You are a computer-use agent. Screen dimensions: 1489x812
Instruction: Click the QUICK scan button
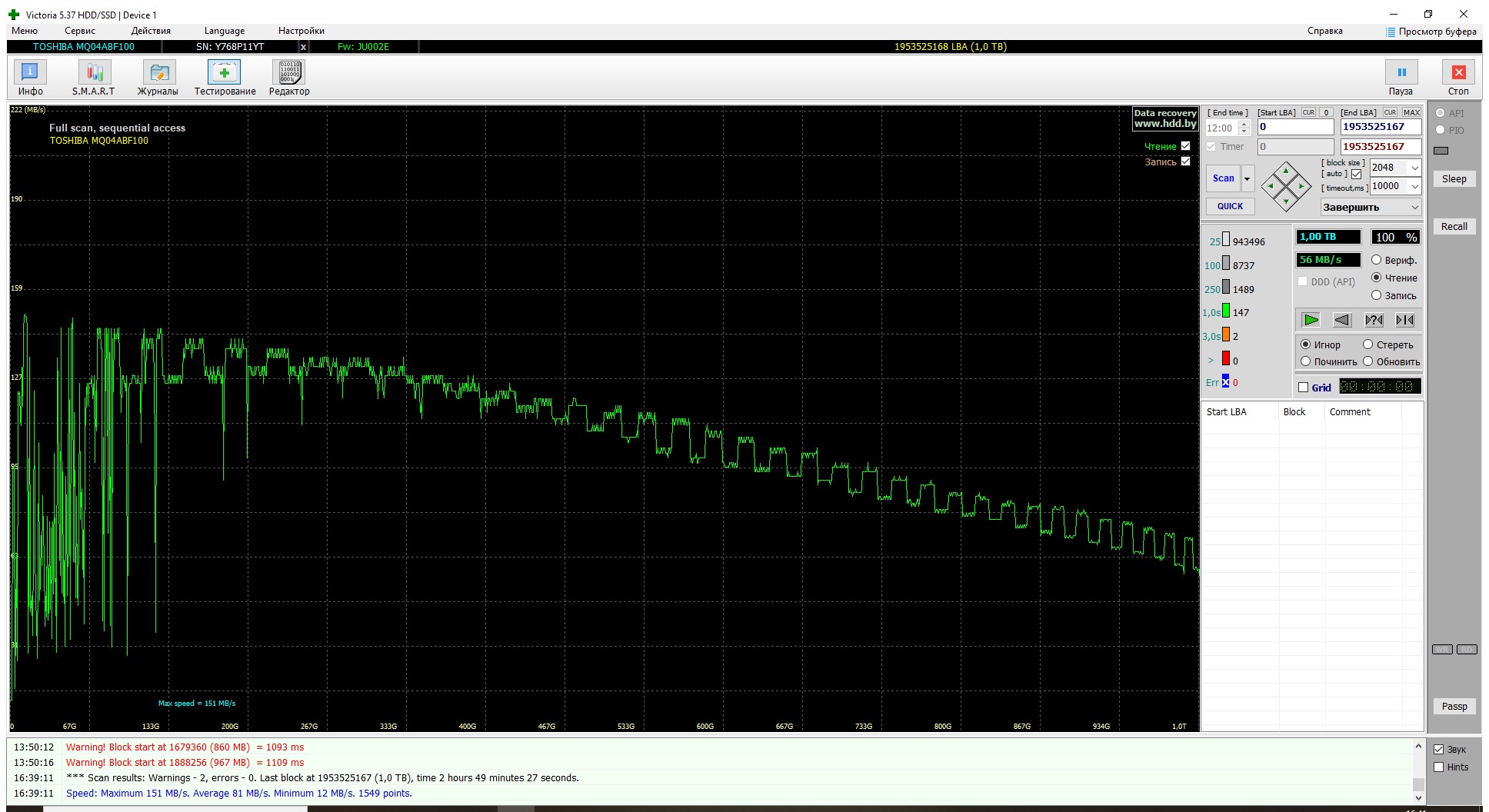1230,206
